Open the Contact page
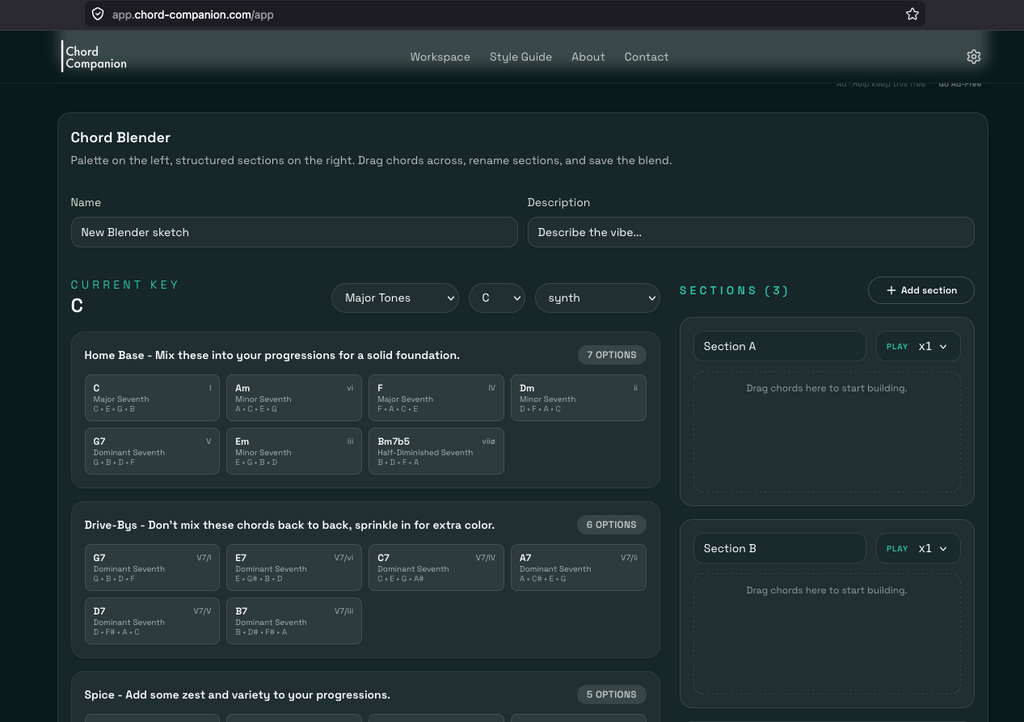 tap(646, 57)
